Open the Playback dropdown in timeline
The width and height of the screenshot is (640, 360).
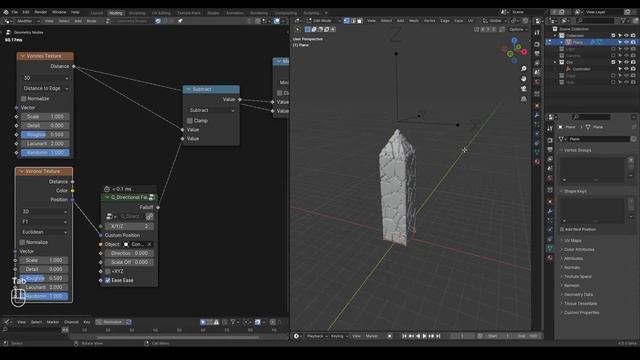tap(317, 336)
